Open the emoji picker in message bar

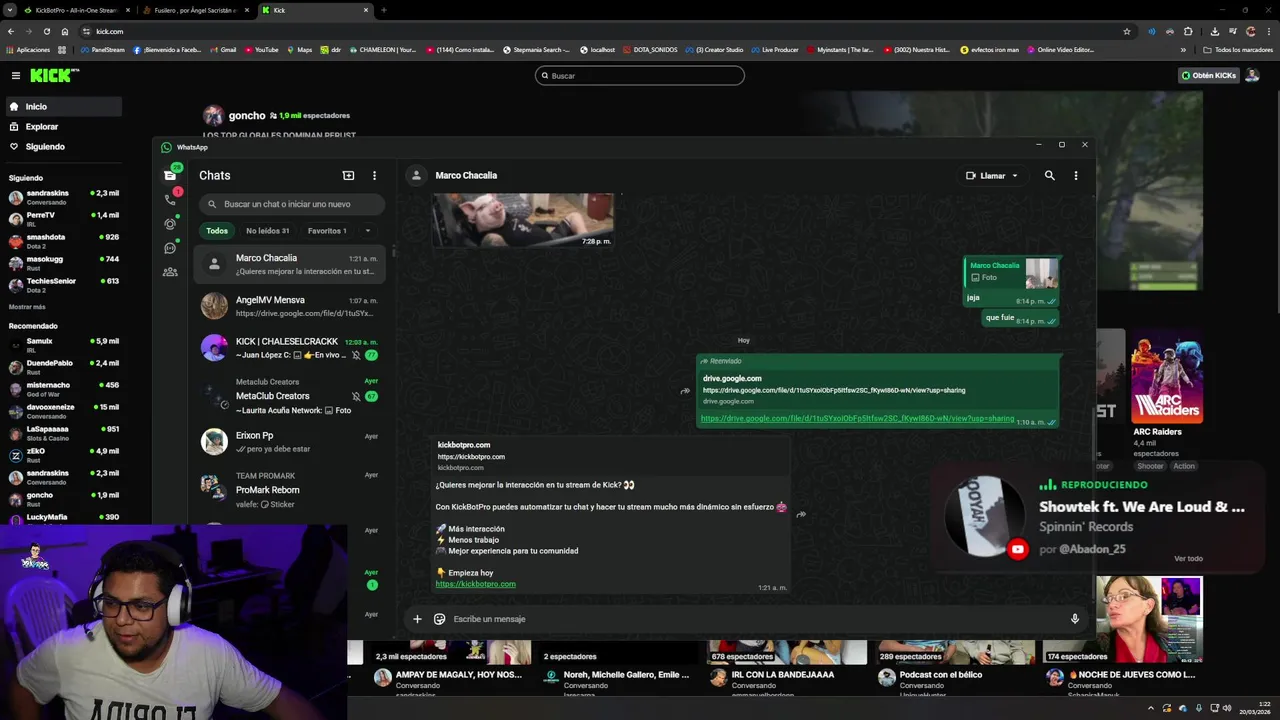click(x=439, y=619)
